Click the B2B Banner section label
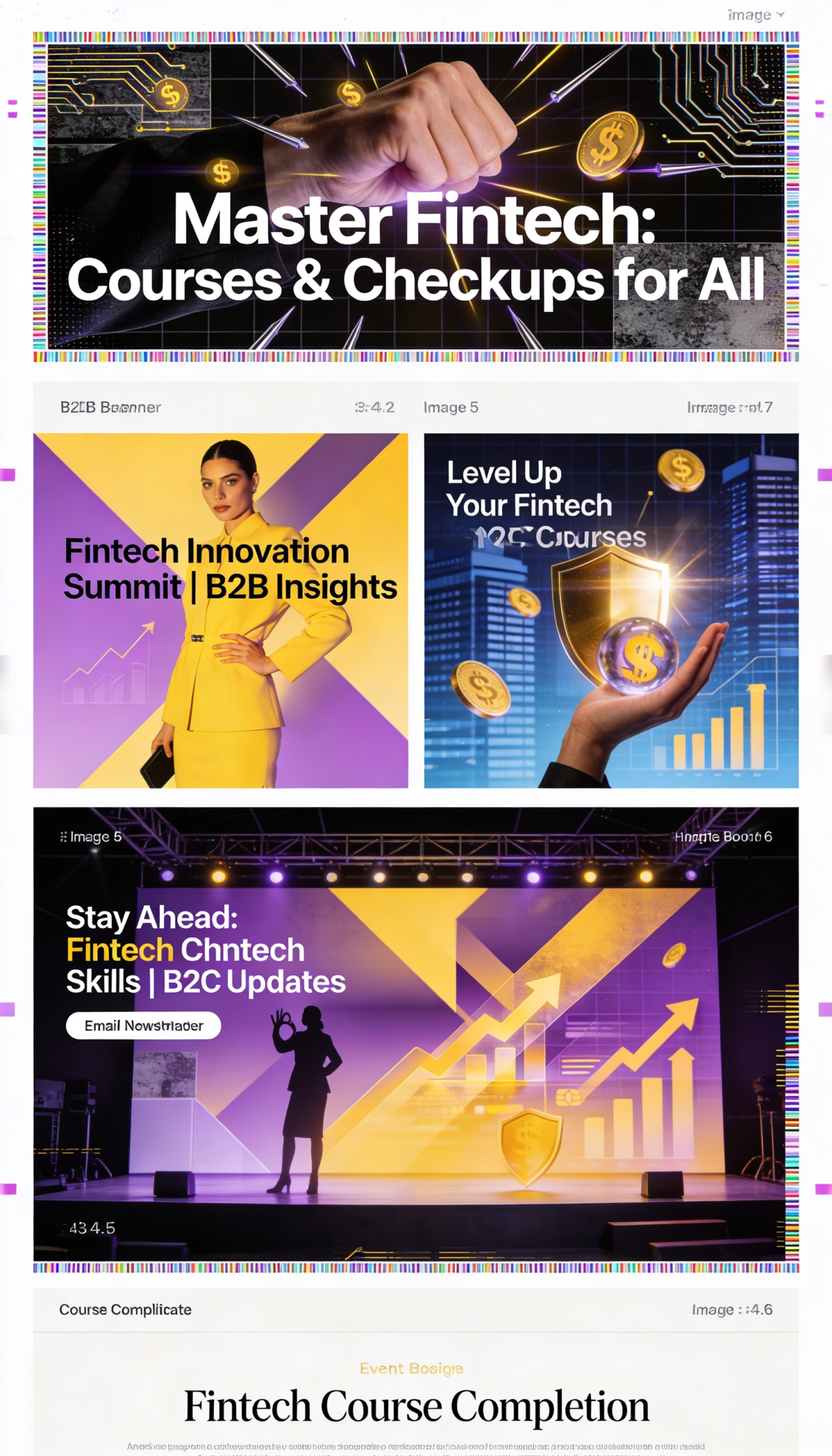The image size is (832, 1456). pyautogui.click(x=110, y=407)
